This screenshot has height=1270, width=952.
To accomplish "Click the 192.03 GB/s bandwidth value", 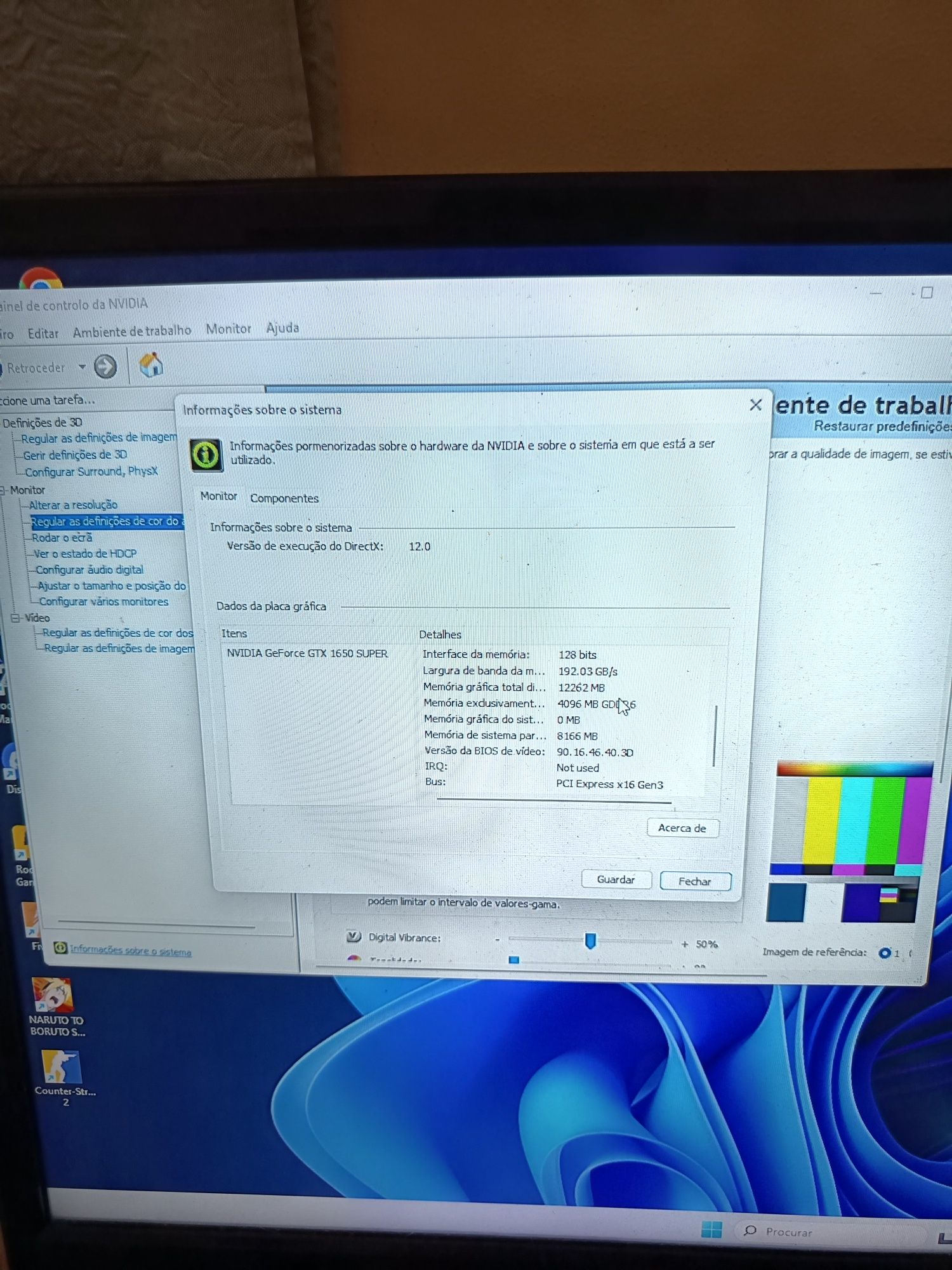I will 588,671.
